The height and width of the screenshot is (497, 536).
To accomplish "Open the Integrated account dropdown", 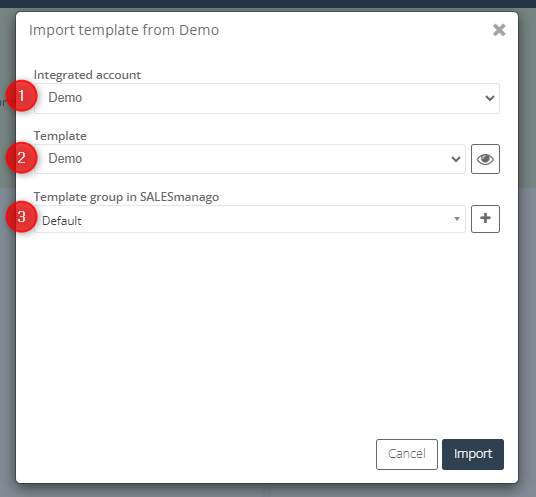I will click(267, 98).
